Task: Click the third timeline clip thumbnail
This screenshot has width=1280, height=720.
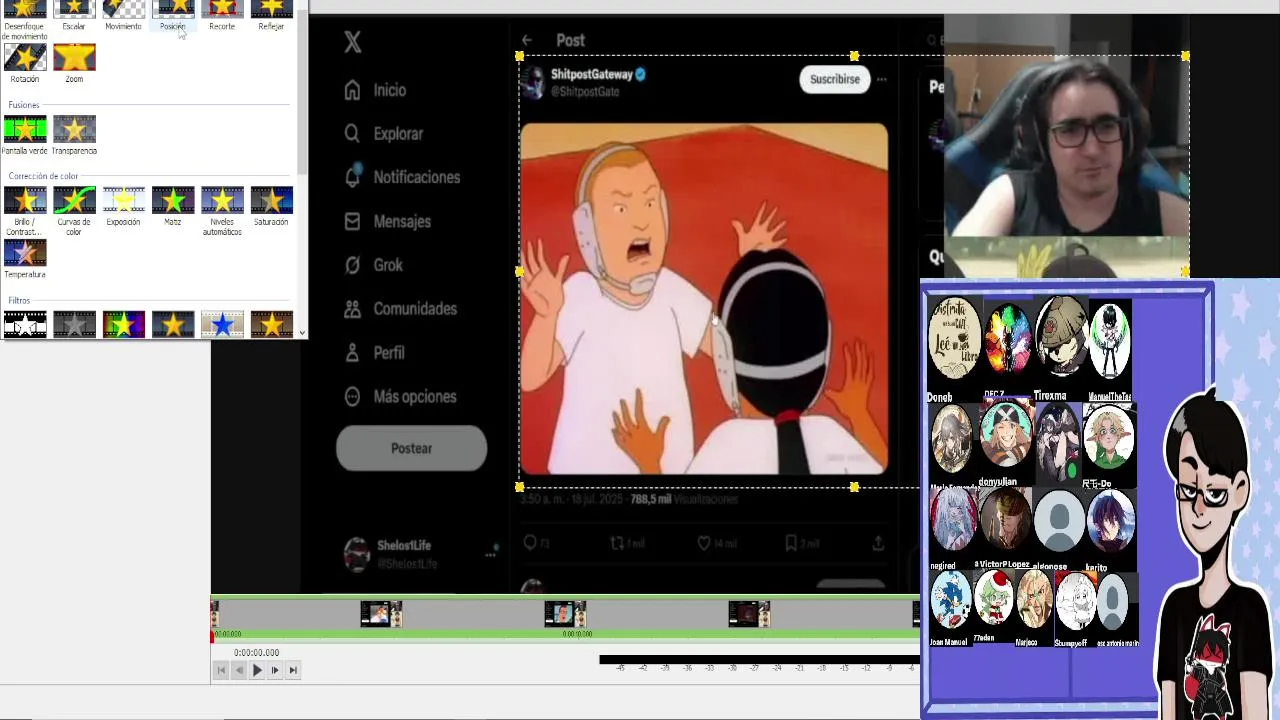Action: coord(565,614)
